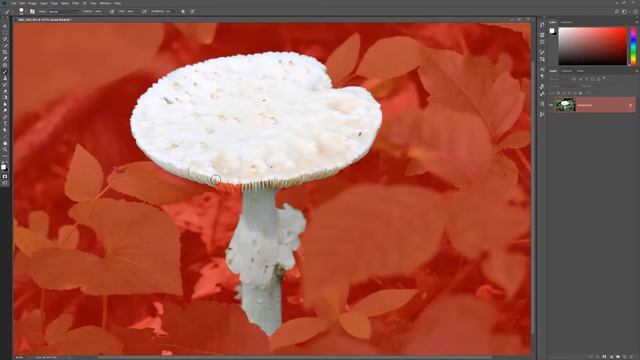Select the Background layer thumbnail
This screenshot has height=360, width=640.
[x=565, y=105]
